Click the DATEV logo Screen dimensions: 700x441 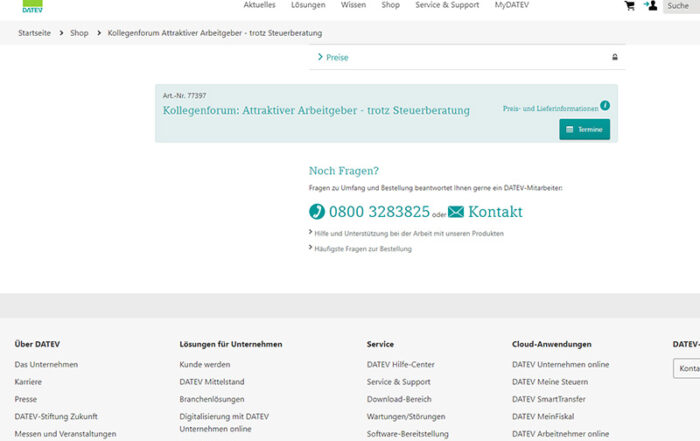[x=33, y=6]
